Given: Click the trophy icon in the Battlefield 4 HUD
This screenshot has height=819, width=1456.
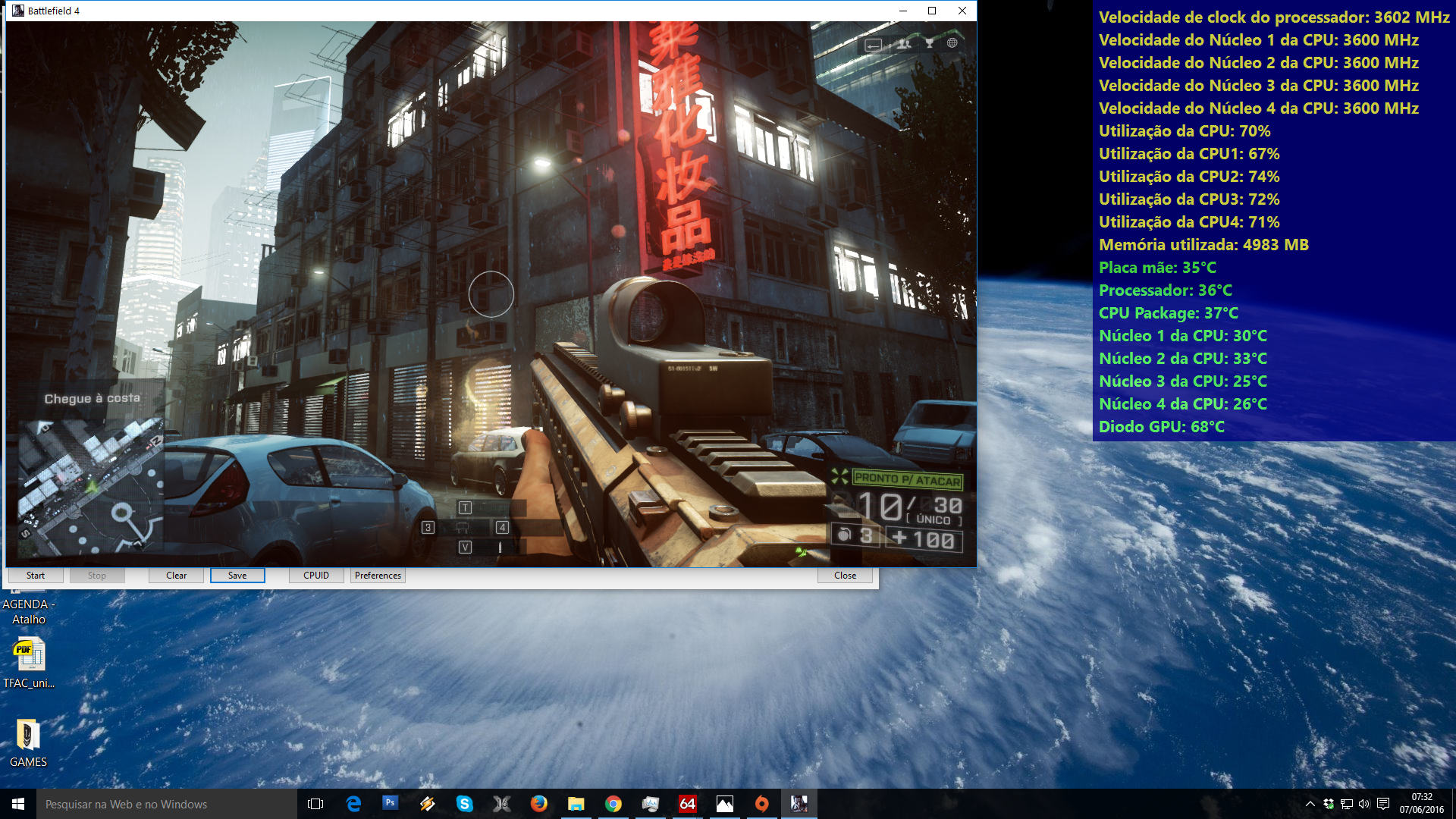Looking at the screenshot, I should (x=929, y=44).
